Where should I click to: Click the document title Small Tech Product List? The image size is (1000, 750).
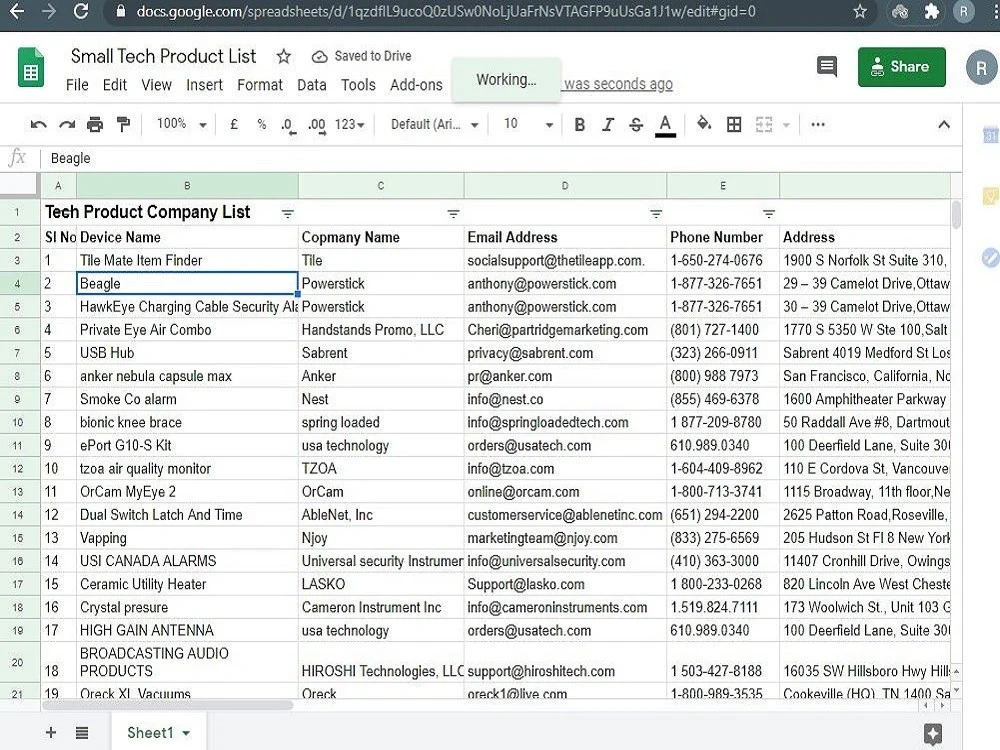point(163,56)
